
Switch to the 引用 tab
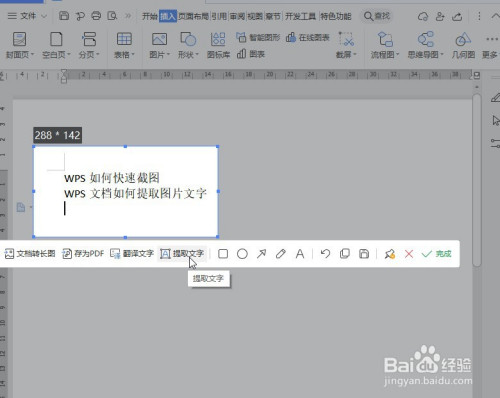(x=219, y=16)
